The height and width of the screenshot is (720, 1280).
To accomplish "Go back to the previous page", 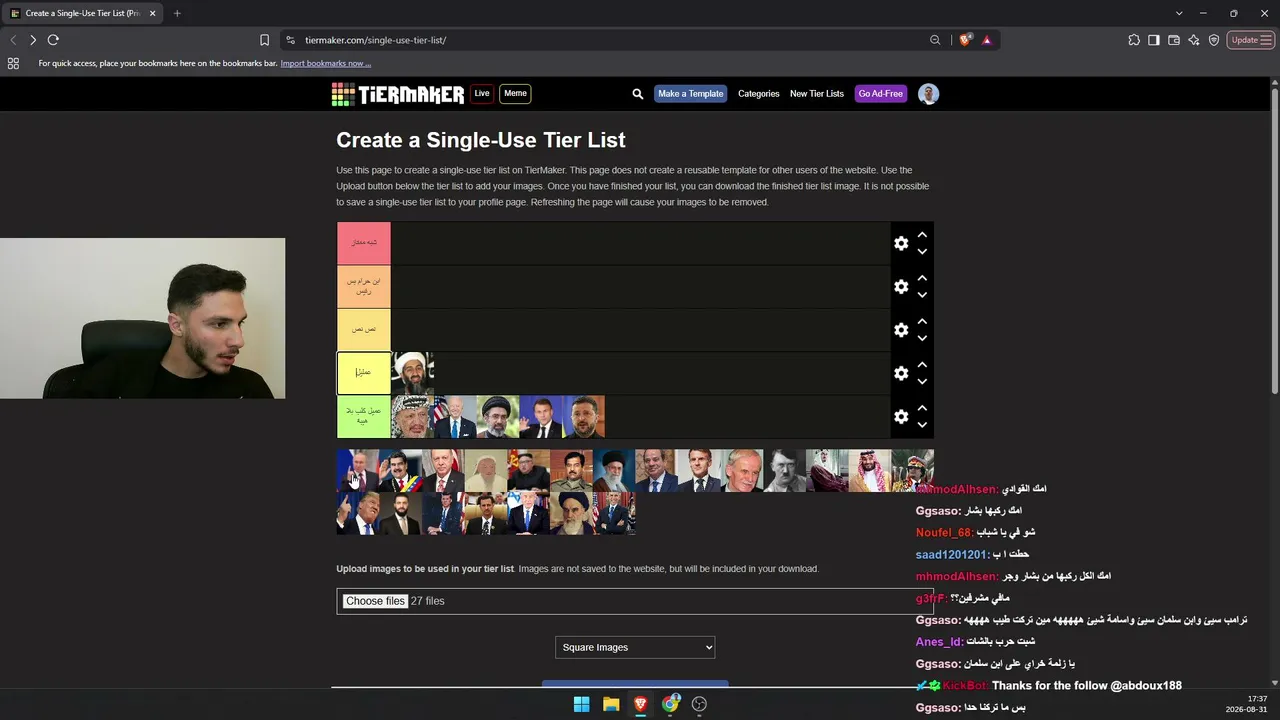I will 13,40.
